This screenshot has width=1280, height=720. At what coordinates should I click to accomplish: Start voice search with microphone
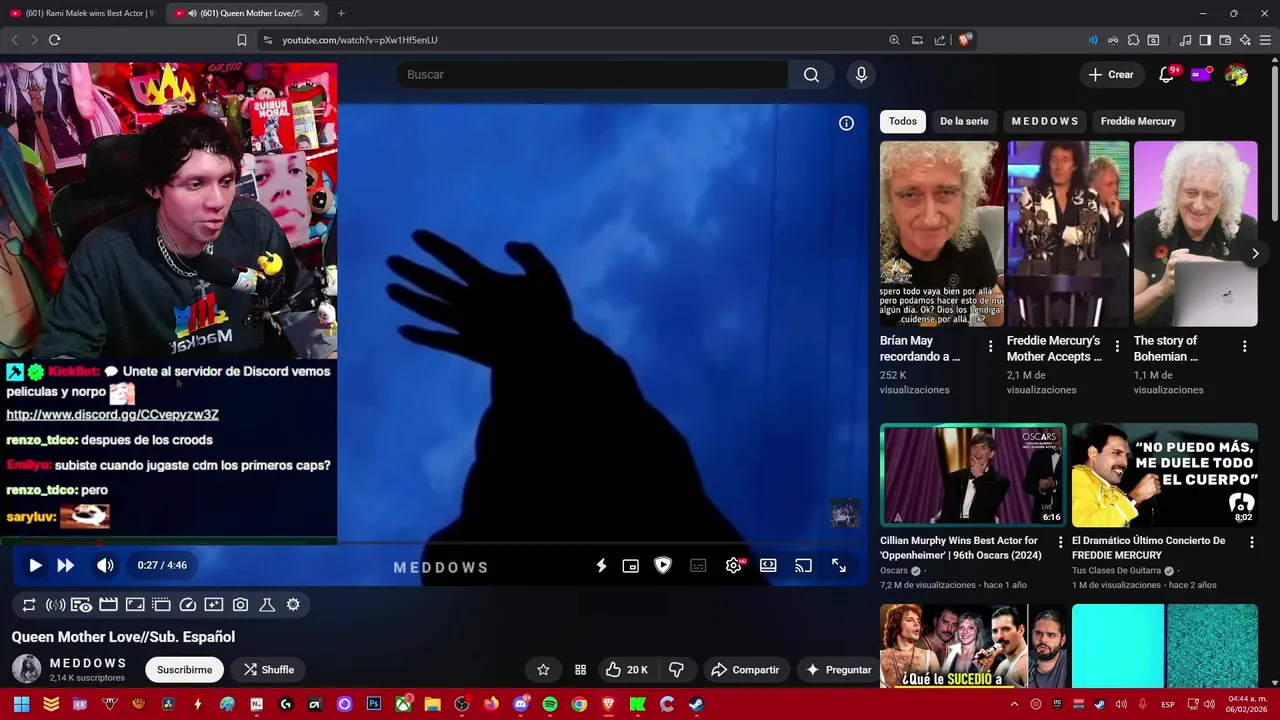[861, 75]
